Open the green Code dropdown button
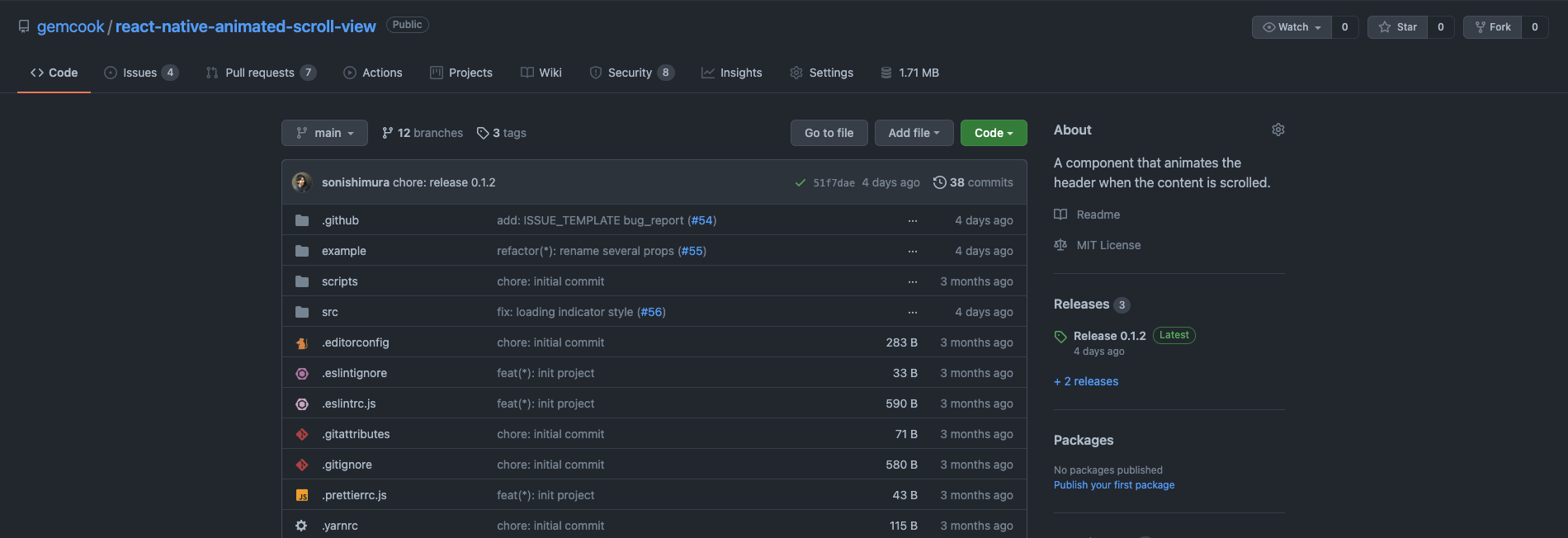 click(x=994, y=133)
